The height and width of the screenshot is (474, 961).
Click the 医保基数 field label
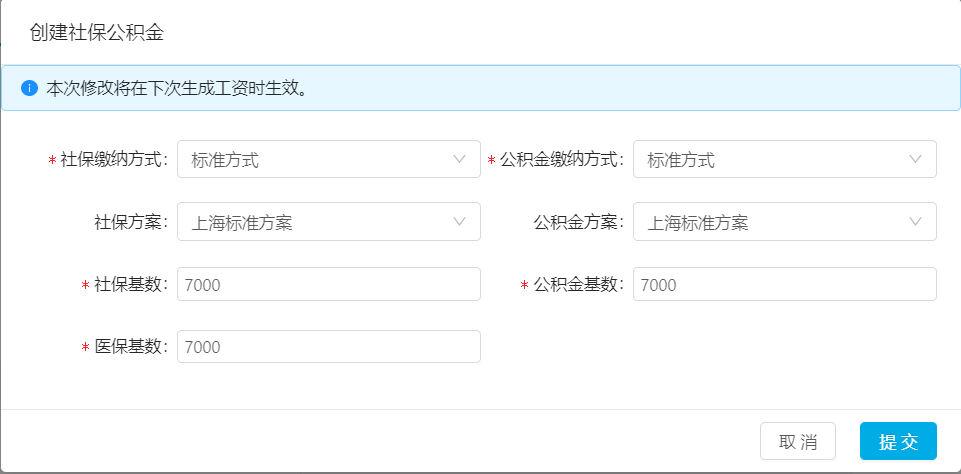click(130, 347)
